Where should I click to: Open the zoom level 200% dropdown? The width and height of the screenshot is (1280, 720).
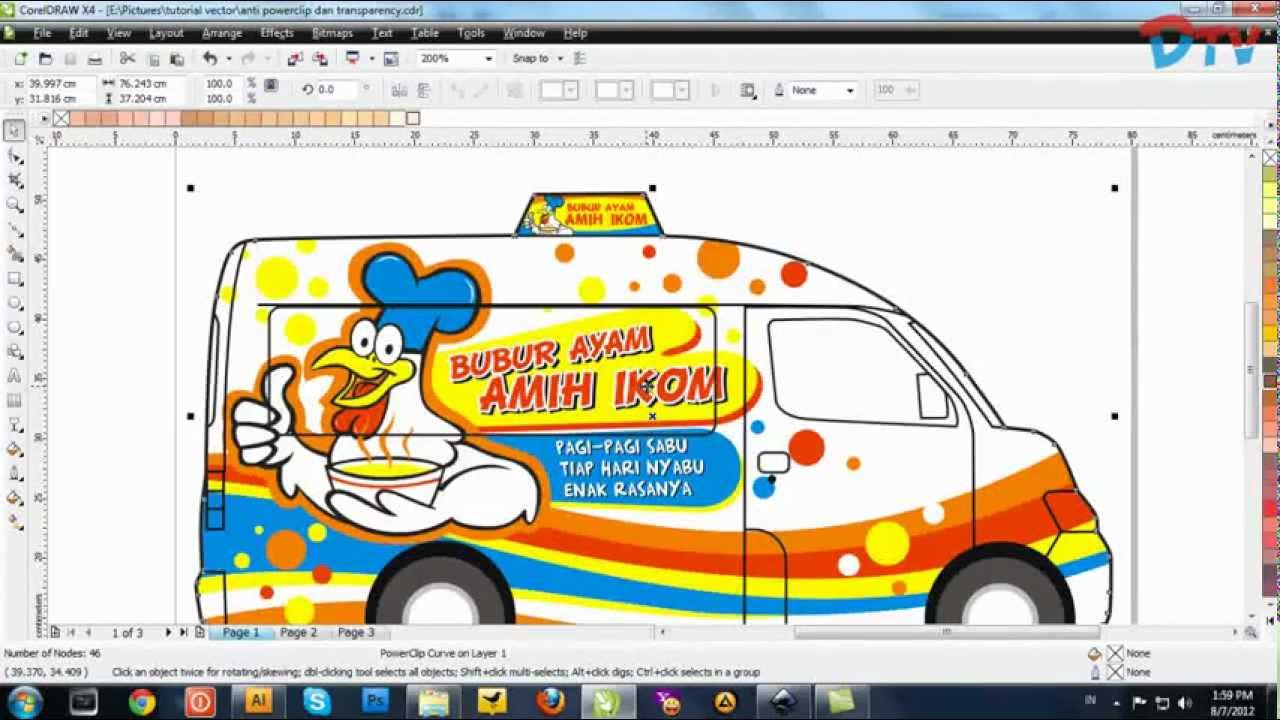click(x=488, y=59)
